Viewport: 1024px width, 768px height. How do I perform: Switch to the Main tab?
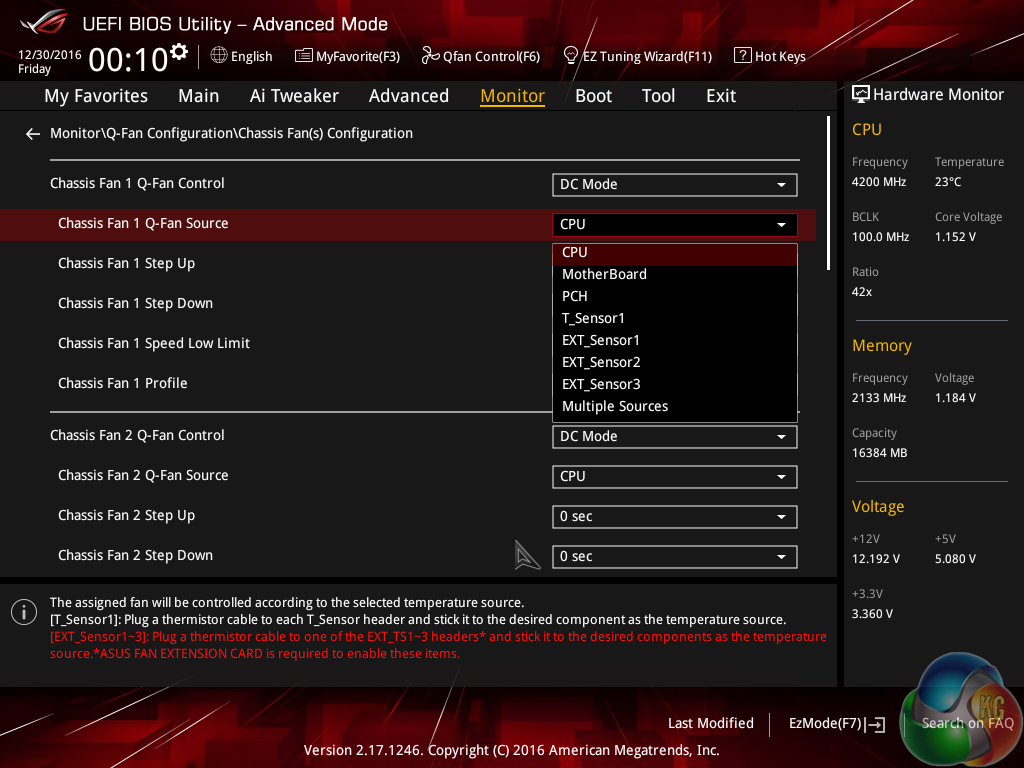199,96
